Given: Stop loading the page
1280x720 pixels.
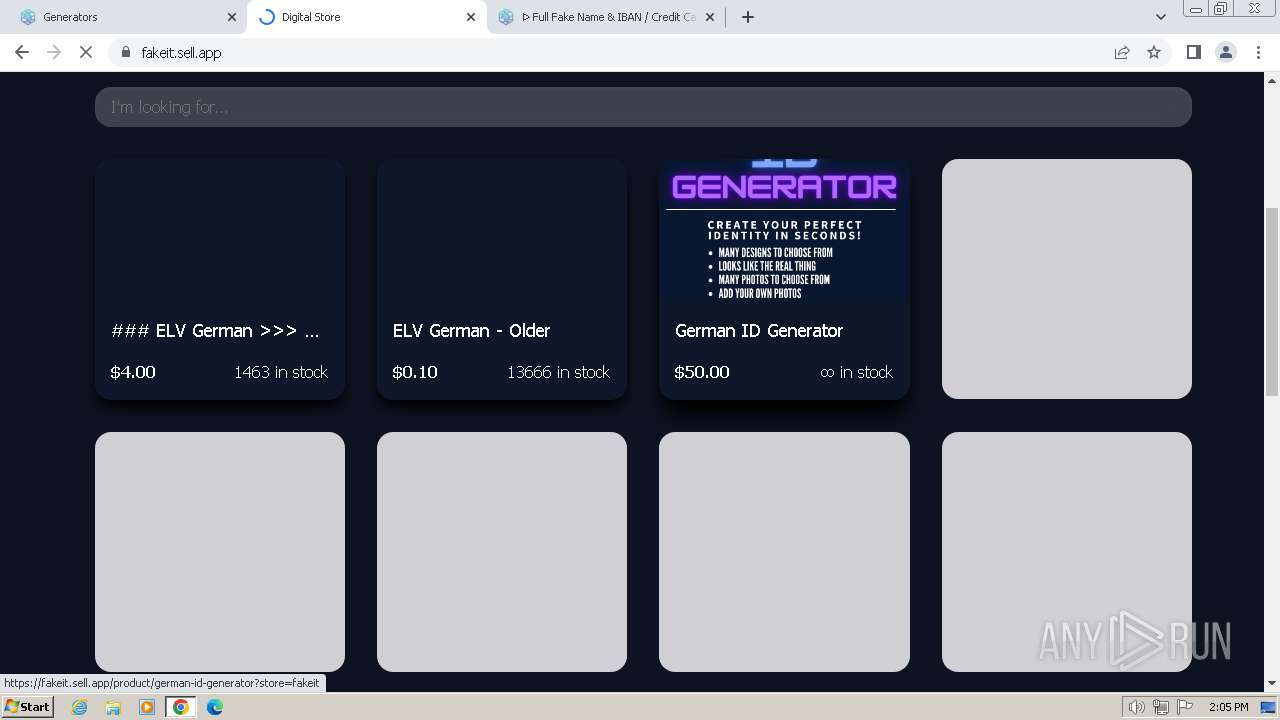Looking at the screenshot, I should click(x=86, y=52).
